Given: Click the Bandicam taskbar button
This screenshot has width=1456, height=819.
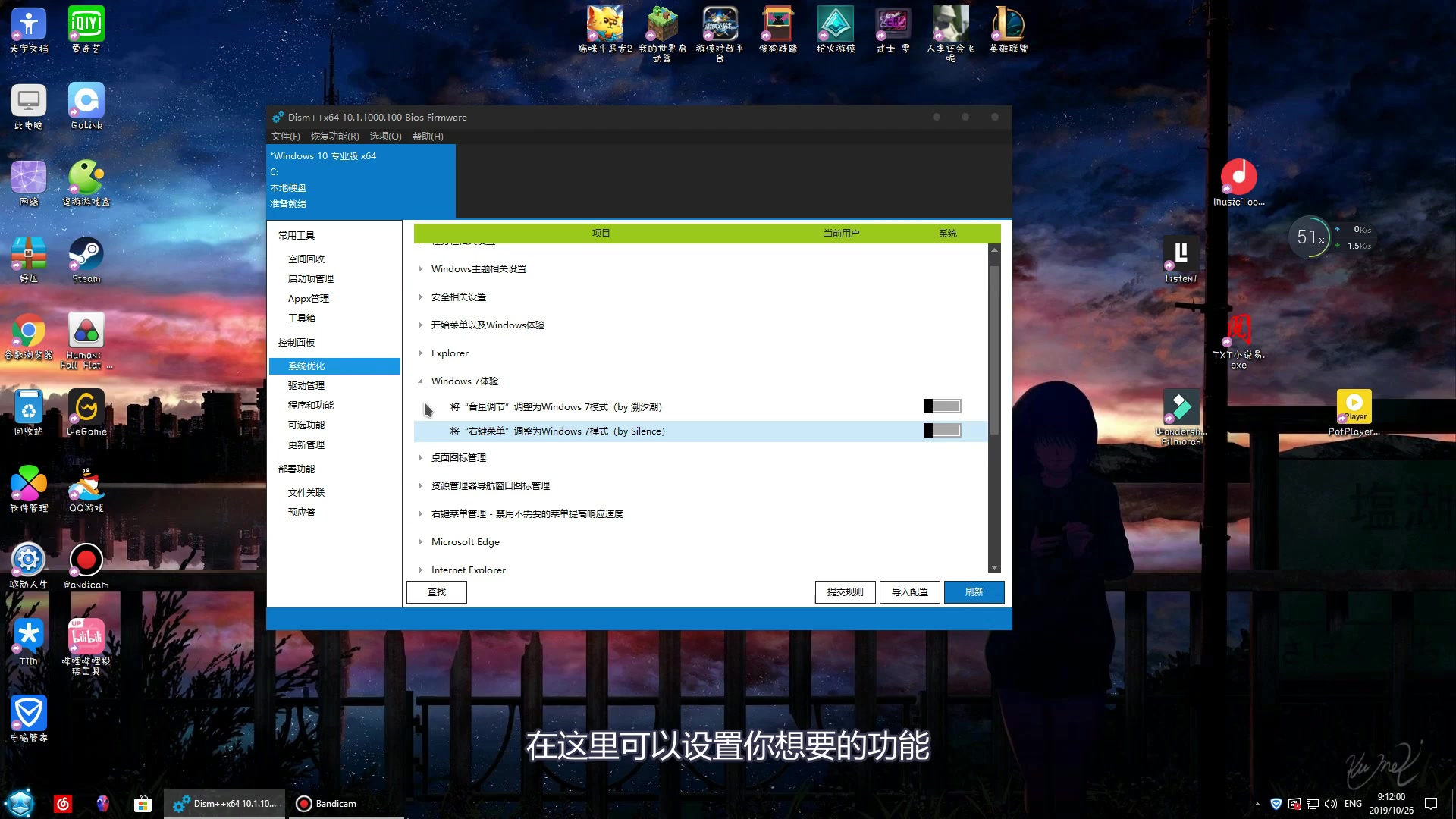Looking at the screenshot, I should click(x=345, y=804).
